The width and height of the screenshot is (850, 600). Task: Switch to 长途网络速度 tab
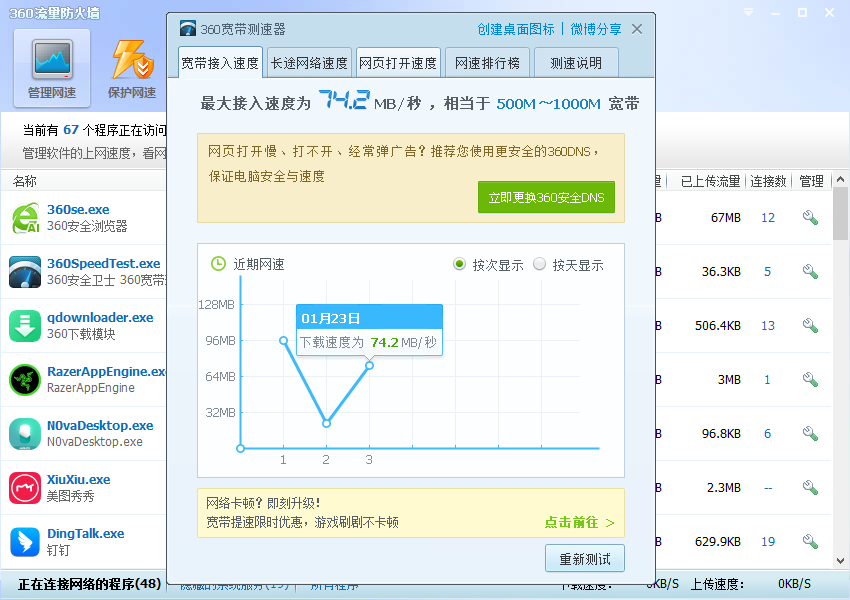[309, 63]
